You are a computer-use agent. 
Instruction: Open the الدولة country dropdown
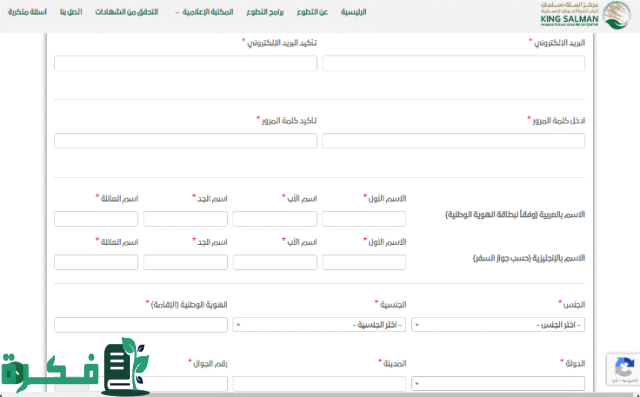pos(498,384)
